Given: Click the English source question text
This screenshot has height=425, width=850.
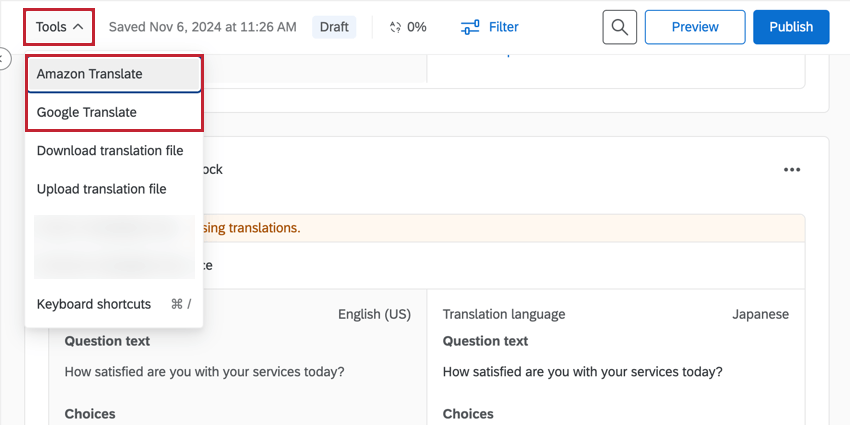Looking at the screenshot, I should pyautogui.click(x=204, y=372).
